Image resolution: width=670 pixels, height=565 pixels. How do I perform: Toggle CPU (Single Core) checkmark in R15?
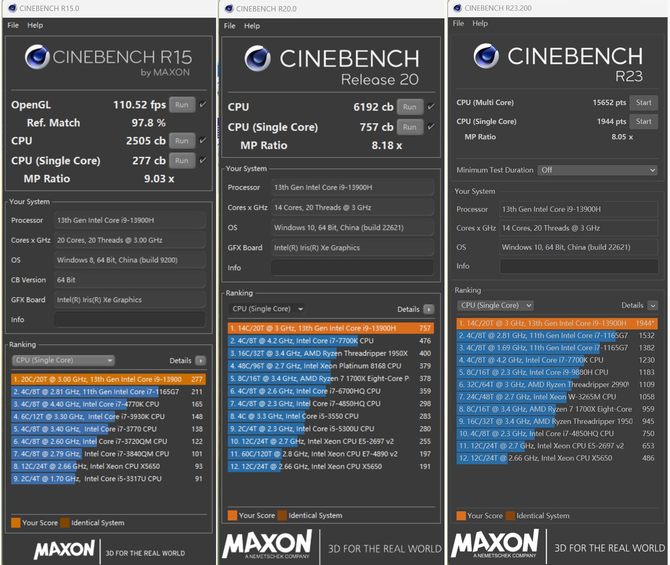point(203,160)
